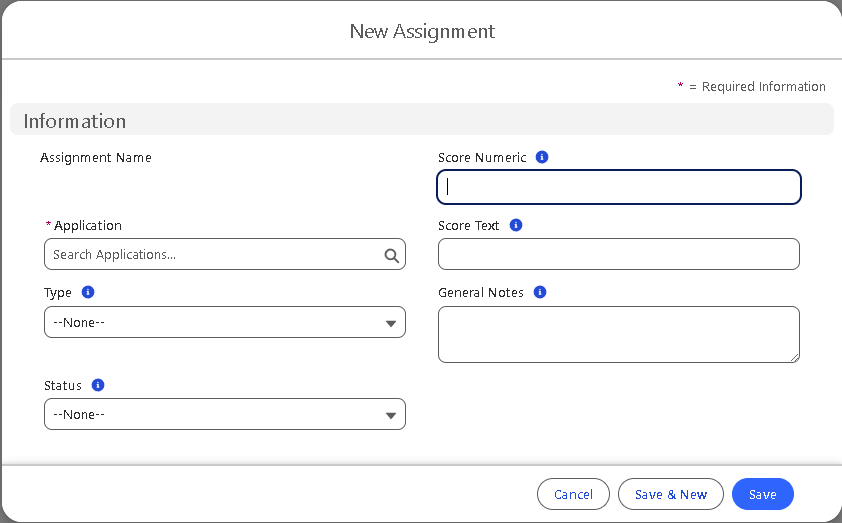
Task: Select the Score Text input box
Action: coord(619,254)
